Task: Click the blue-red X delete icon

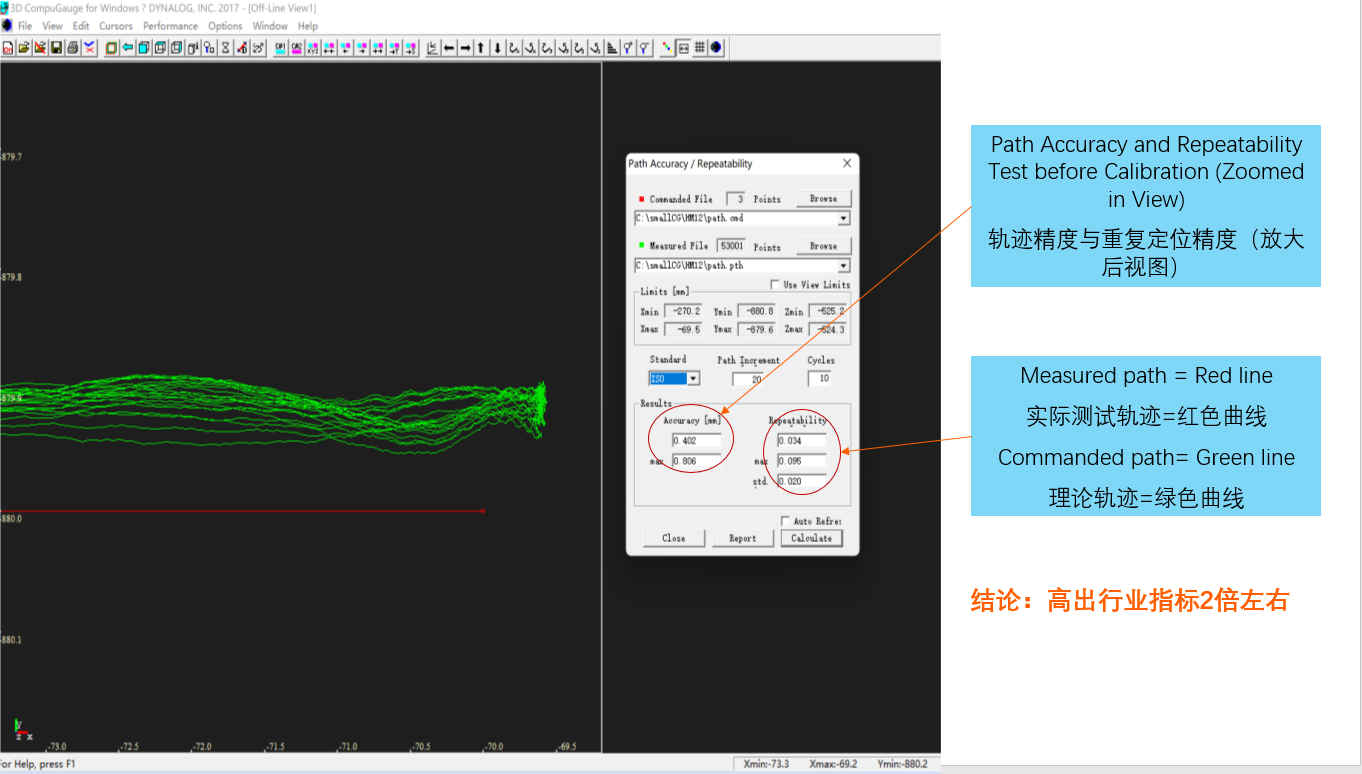Action: tap(90, 48)
